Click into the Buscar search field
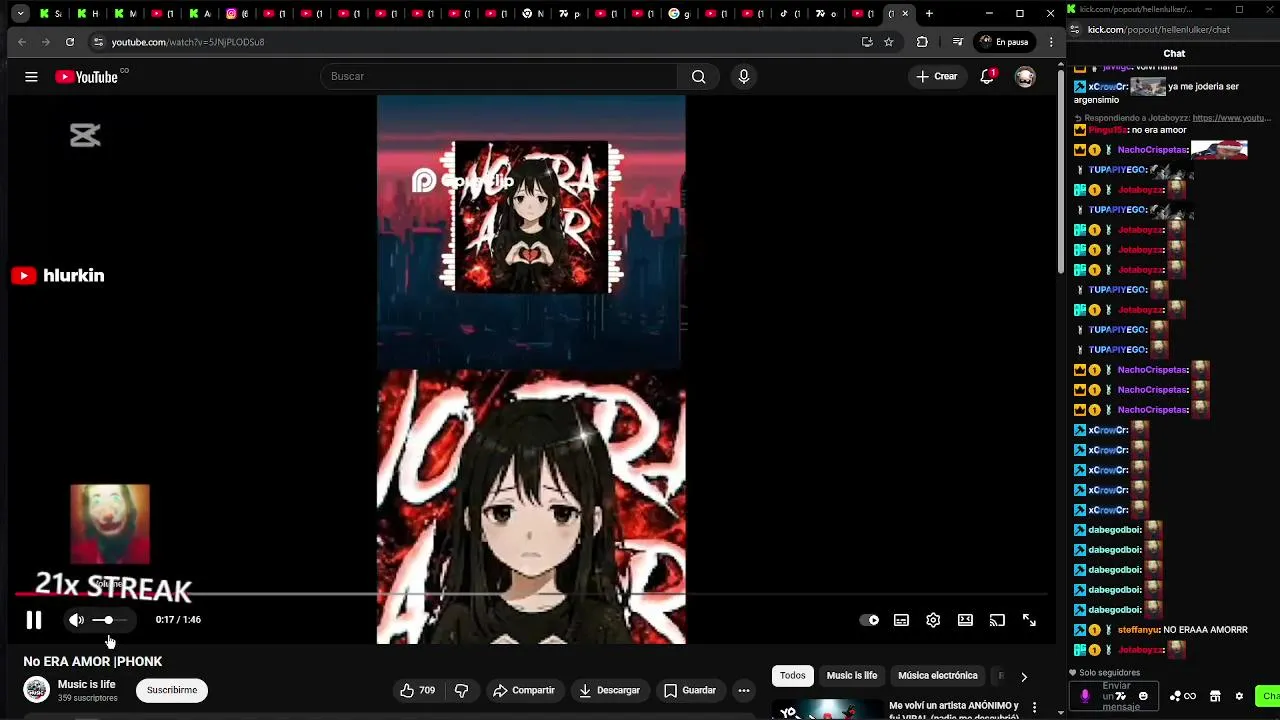This screenshot has width=1280, height=720. tap(498, 77)
